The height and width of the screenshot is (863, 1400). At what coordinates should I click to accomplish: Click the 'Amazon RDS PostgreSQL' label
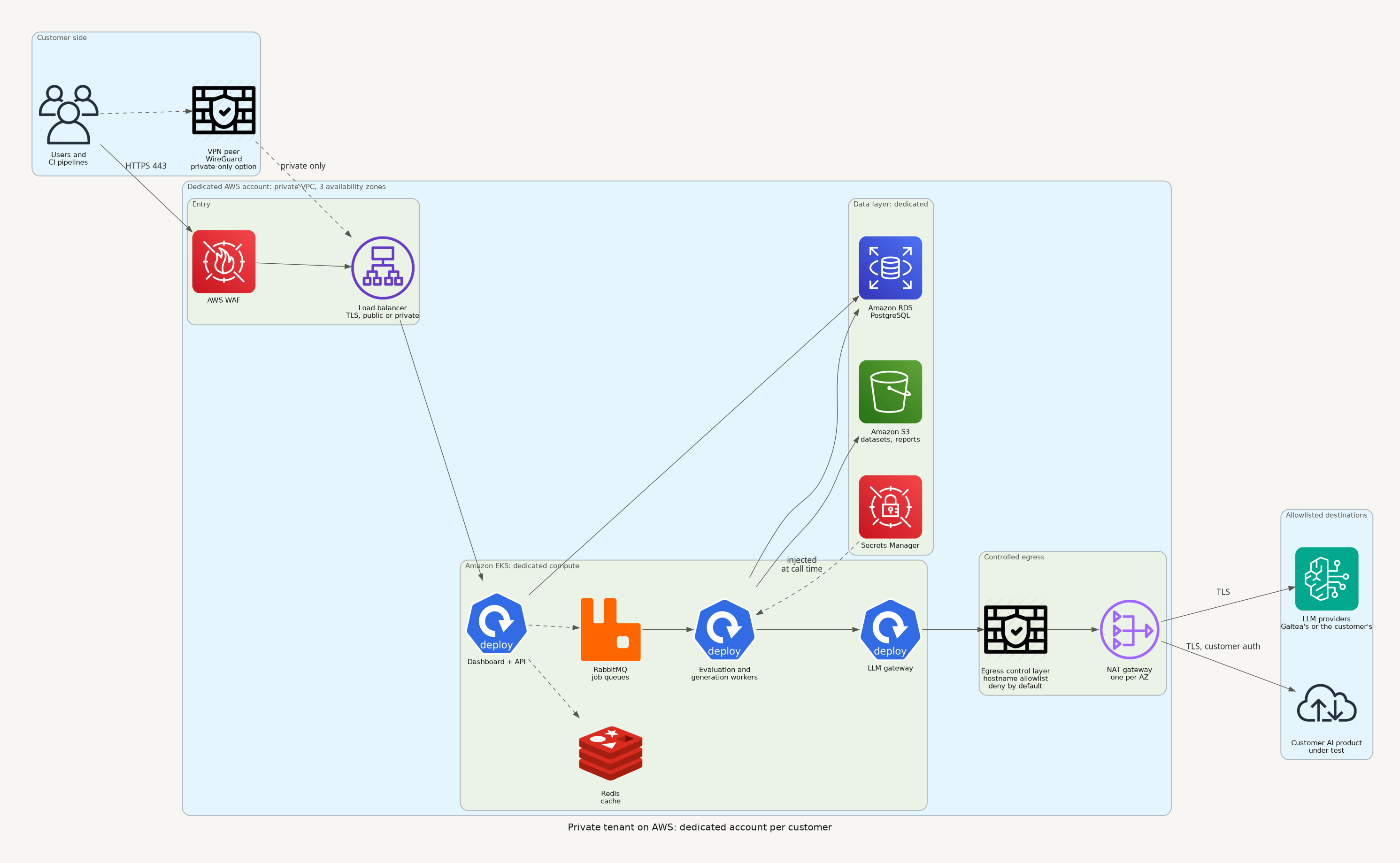(x=890, y=312)
